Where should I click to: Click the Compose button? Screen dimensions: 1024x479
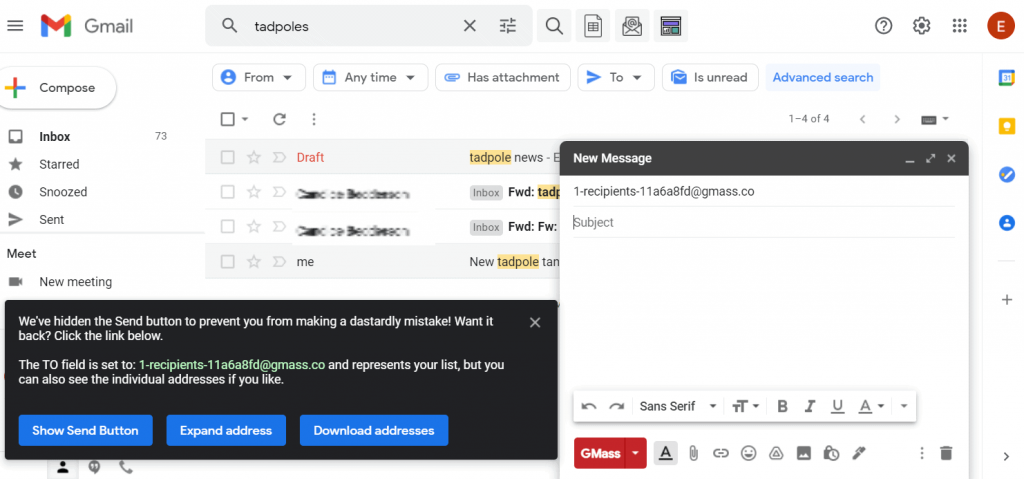pos(58,88)
